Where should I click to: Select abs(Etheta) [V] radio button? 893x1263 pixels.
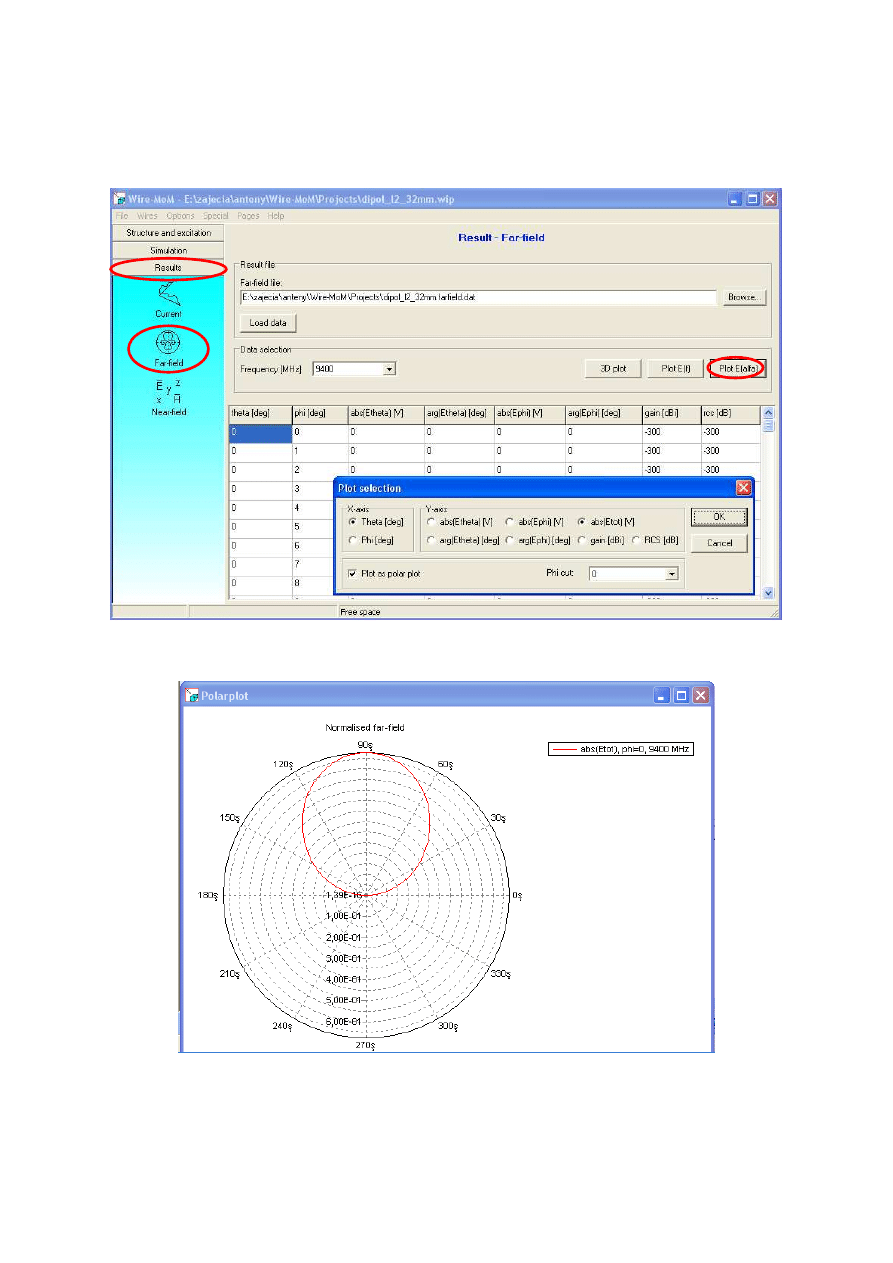click(x=432, y=521)
